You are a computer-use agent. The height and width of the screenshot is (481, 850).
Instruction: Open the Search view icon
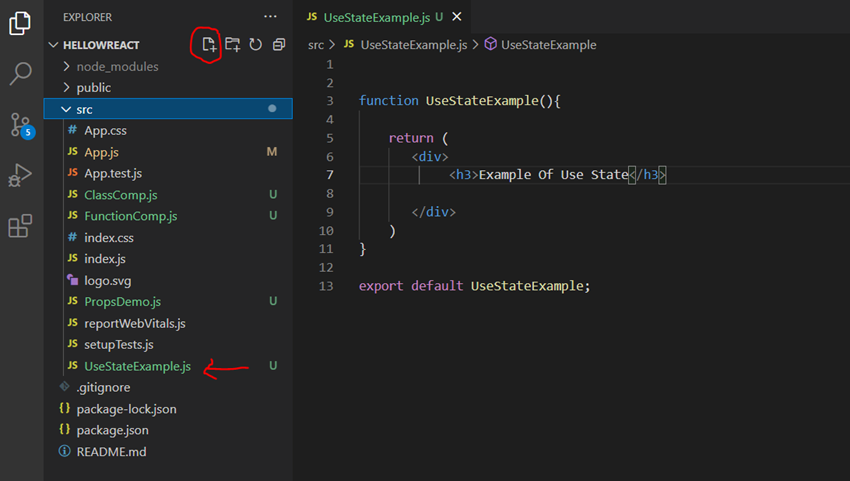[x=21, y=73]
